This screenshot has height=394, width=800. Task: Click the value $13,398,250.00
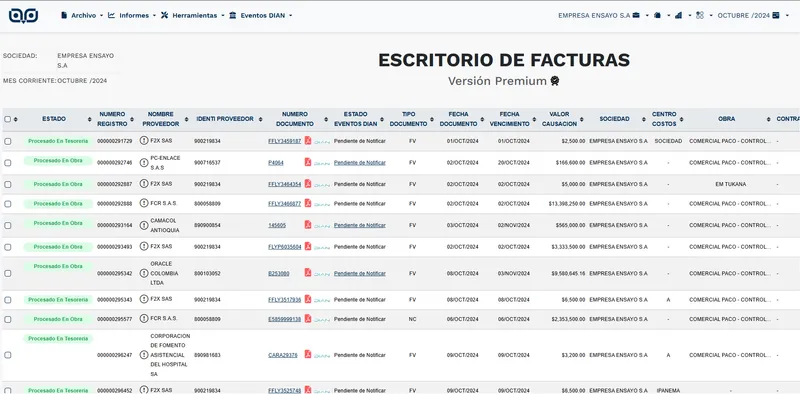pos(567,204)
